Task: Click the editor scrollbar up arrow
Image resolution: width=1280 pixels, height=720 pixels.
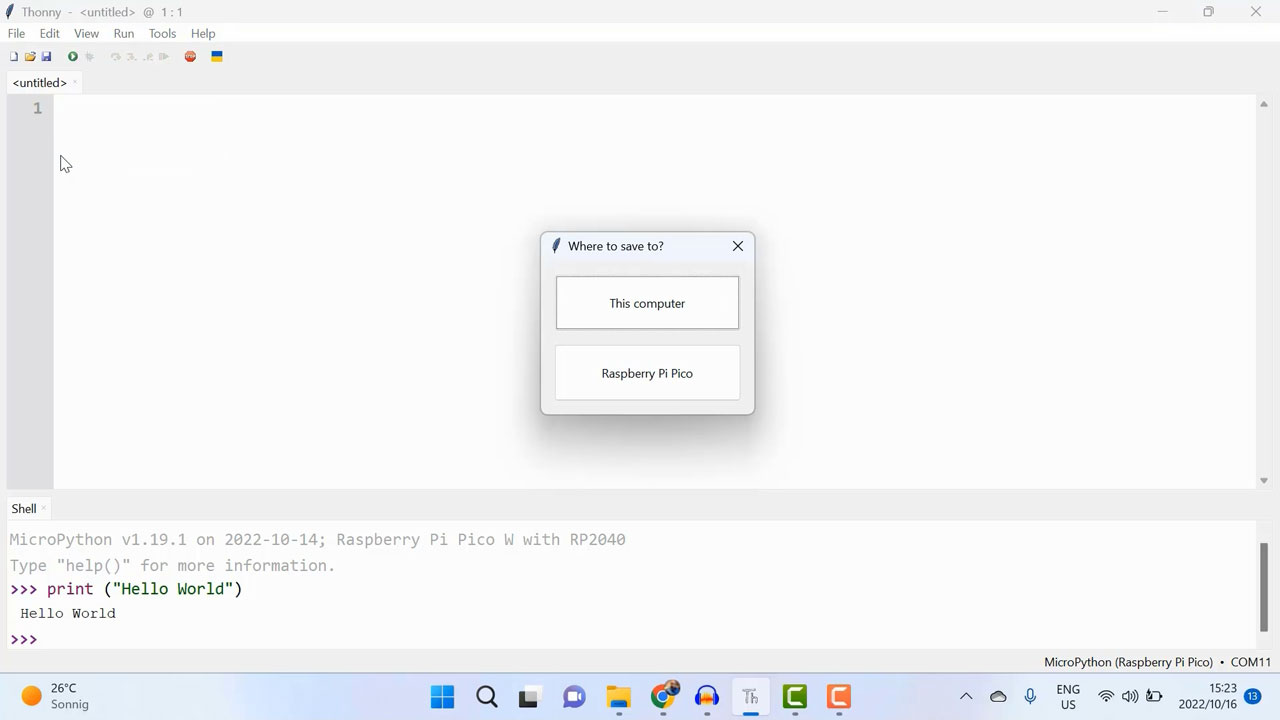Action: (x=1264, y=104)
